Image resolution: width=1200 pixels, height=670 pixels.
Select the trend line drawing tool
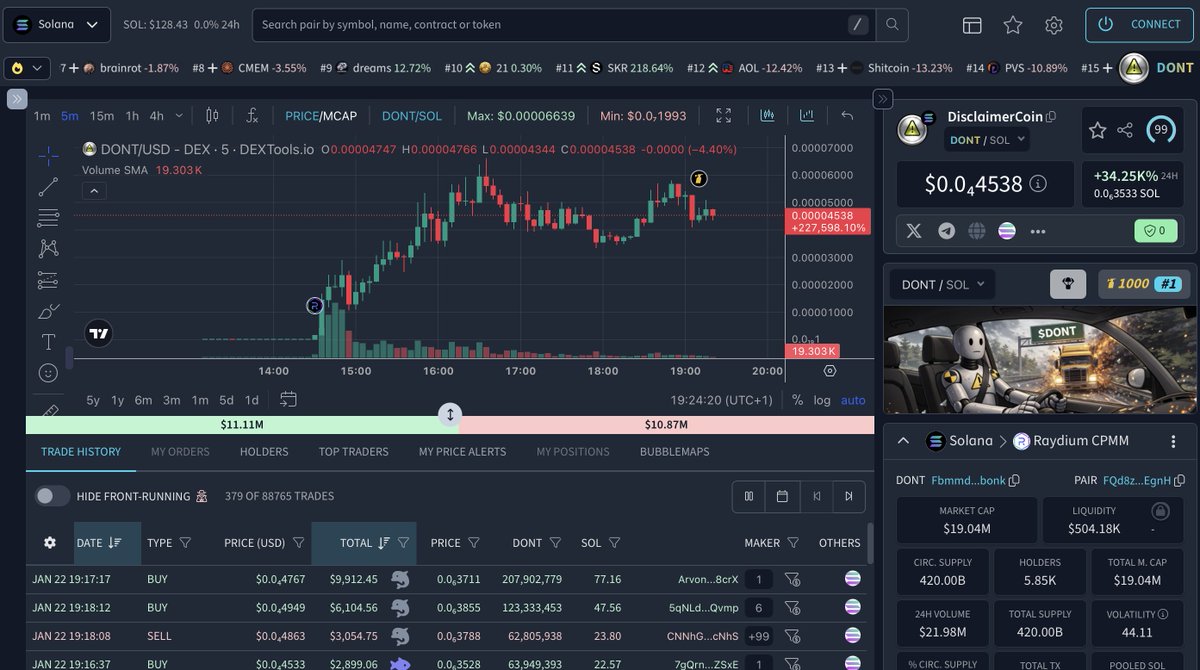coord(48,187)
